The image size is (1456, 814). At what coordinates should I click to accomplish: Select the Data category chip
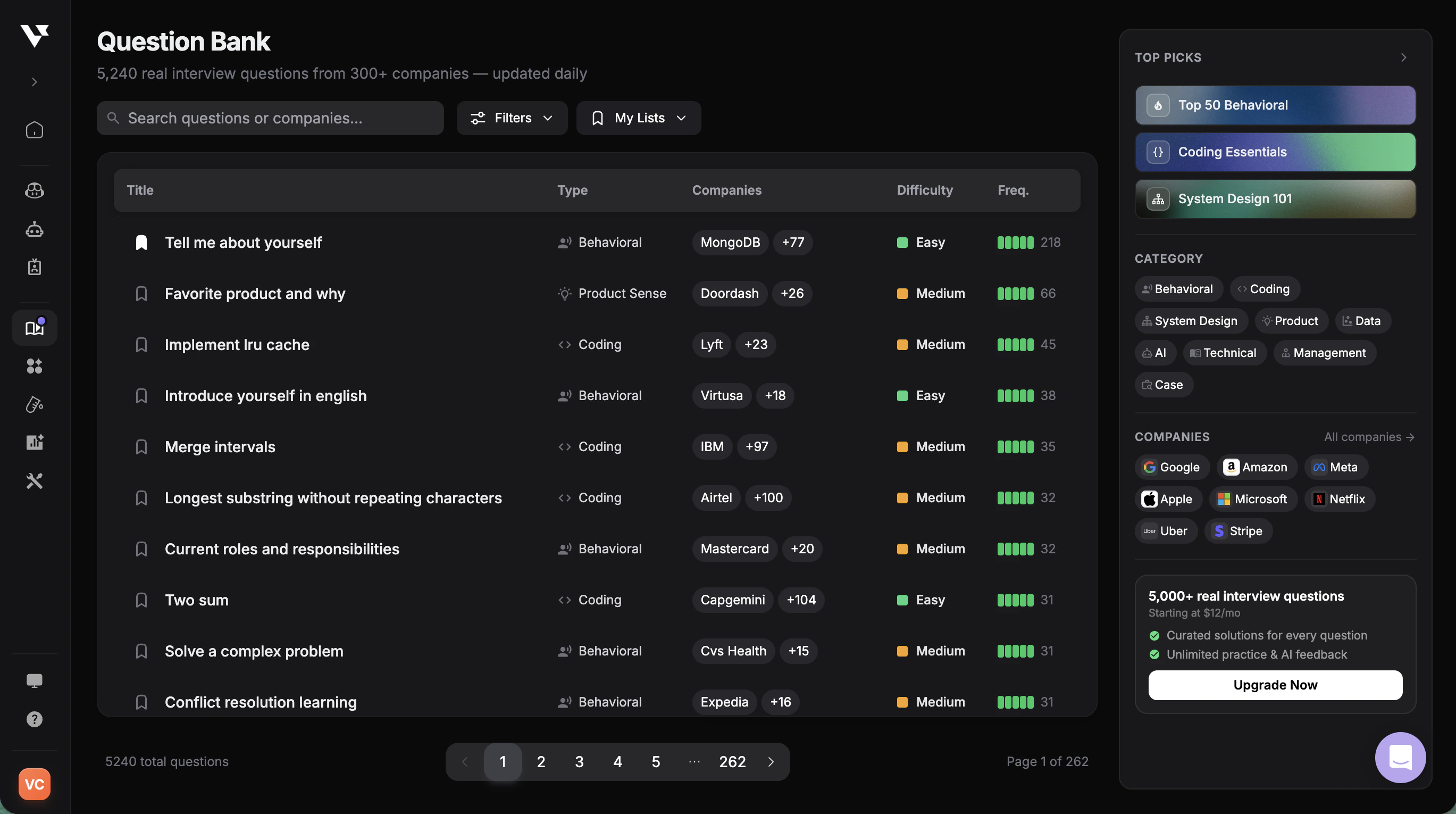[x=1362, y=321]
